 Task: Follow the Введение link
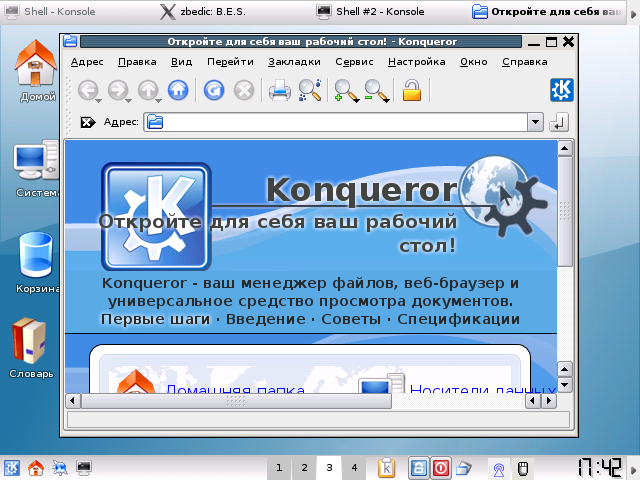(x=266, y=319)
